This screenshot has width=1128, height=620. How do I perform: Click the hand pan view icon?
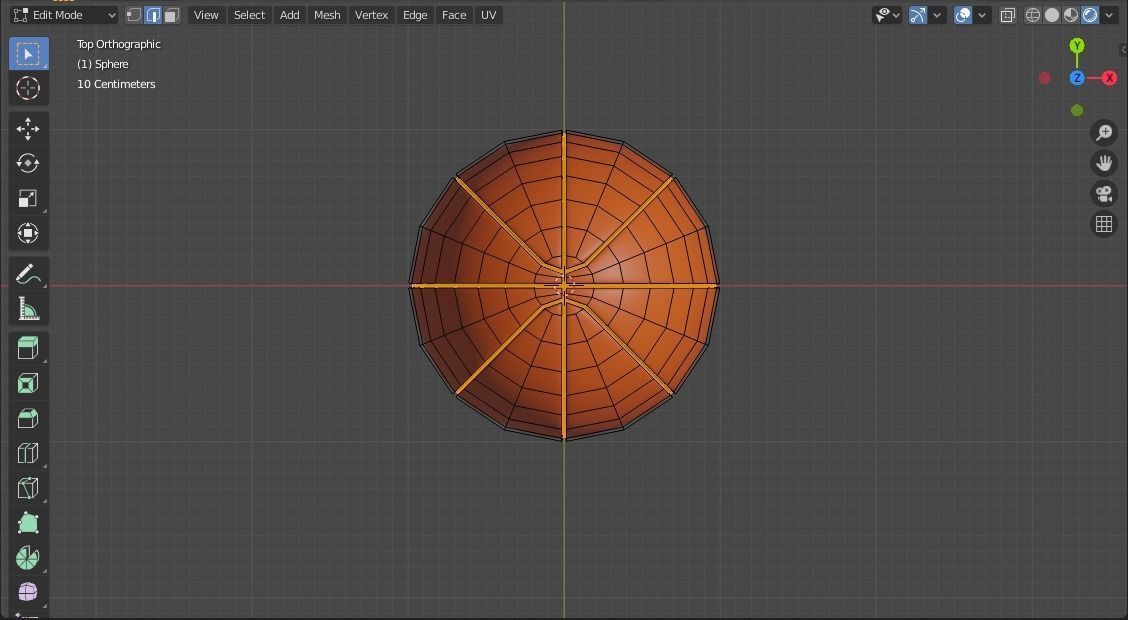[1104, 163]
